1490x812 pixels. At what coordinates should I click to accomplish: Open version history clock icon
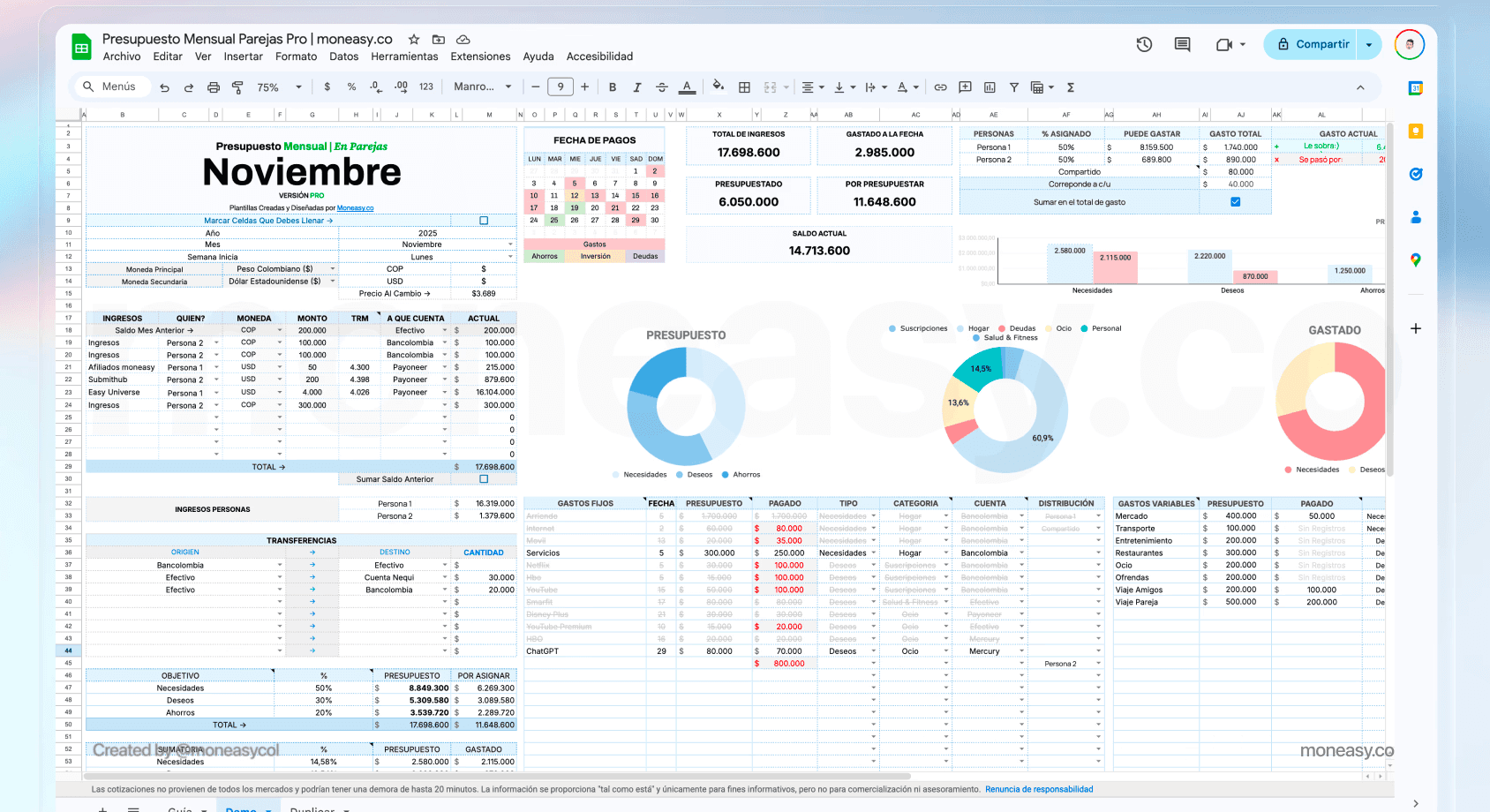[x=1145, y=44]
